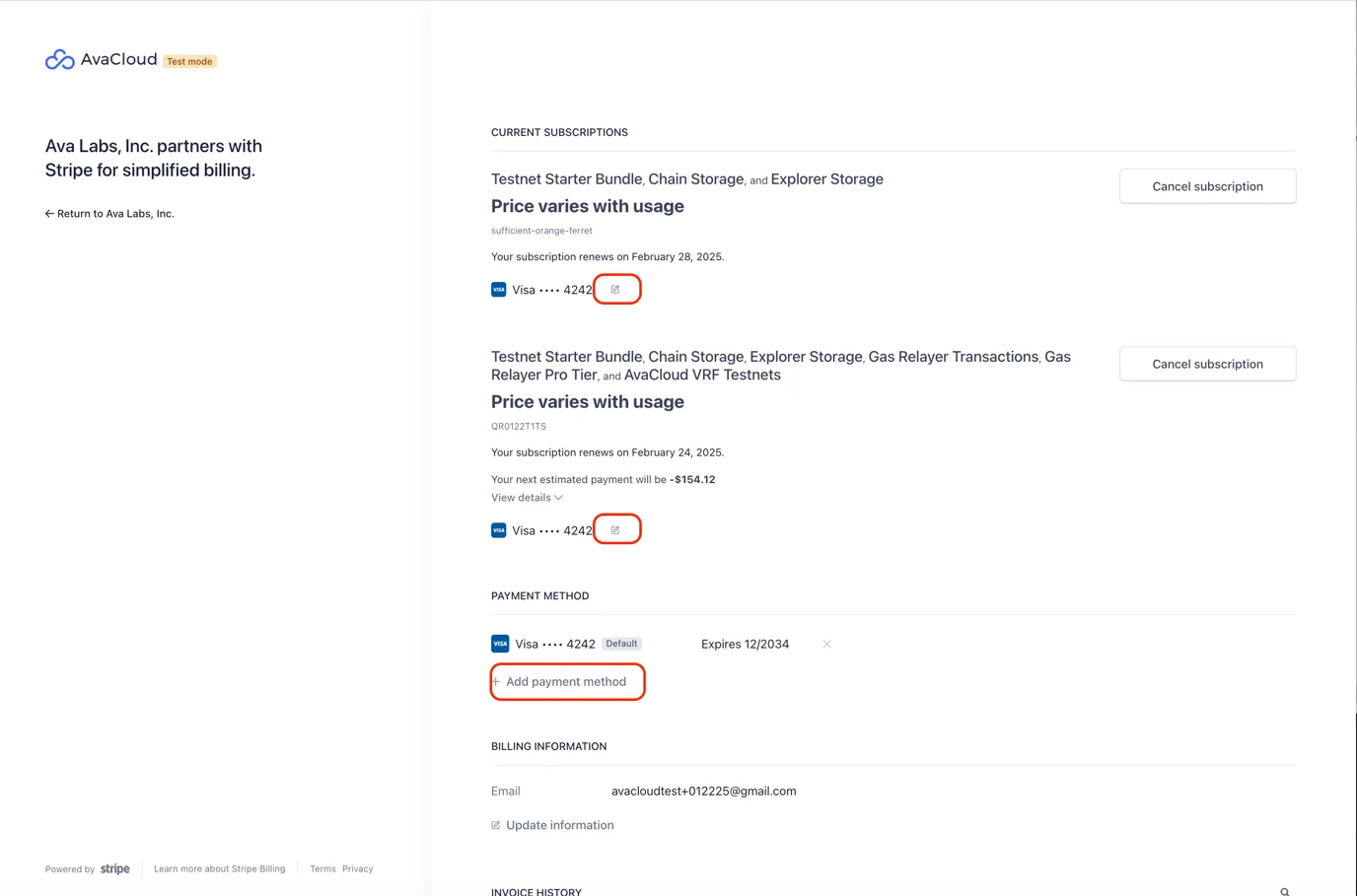Expand View details for the estimated payment
The height and width of the screenshot is (896, 1357).
coord(528,498)
